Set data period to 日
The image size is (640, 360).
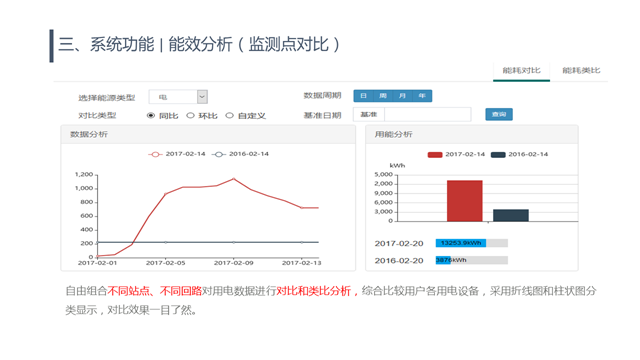point(363,96)
